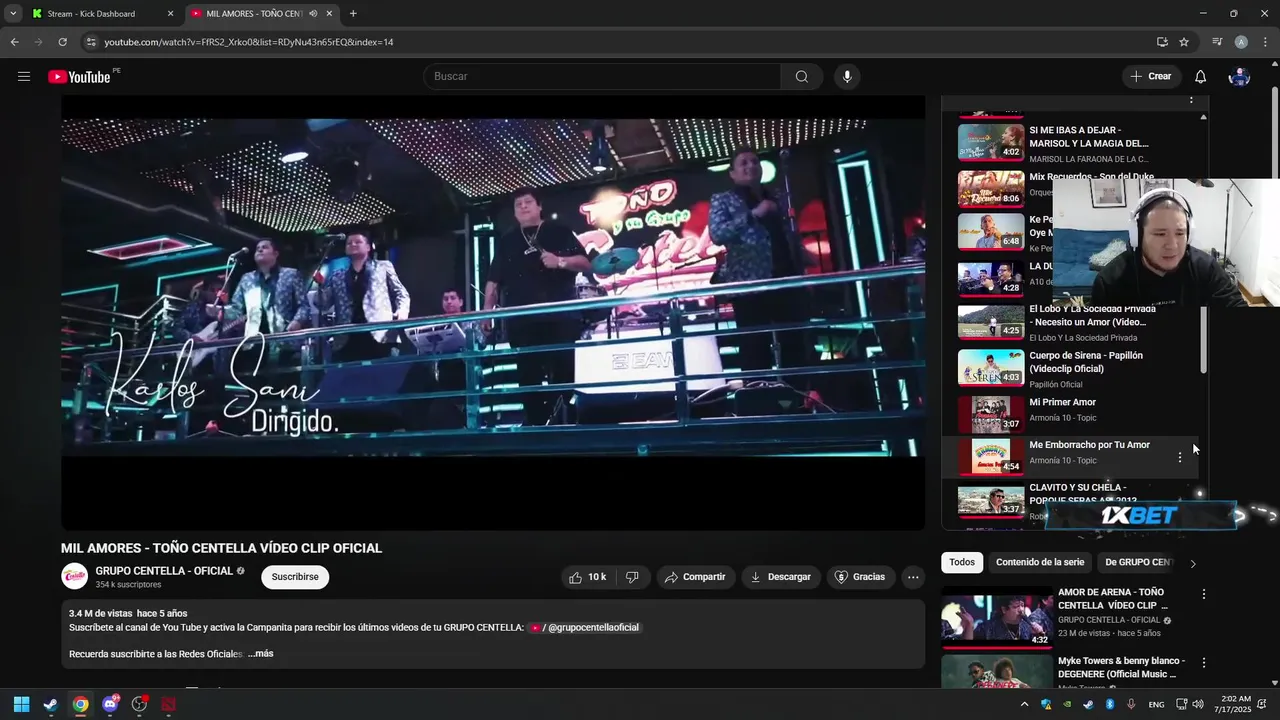
Task: Select Contenido de la serie chip
Action: [x=1040, y=562]
